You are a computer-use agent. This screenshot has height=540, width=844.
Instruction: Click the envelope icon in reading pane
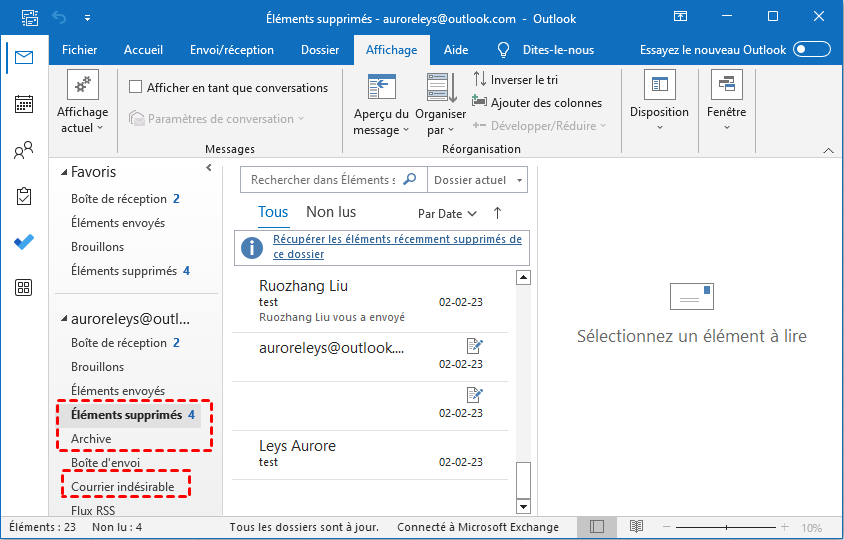[x=692, y=297]
